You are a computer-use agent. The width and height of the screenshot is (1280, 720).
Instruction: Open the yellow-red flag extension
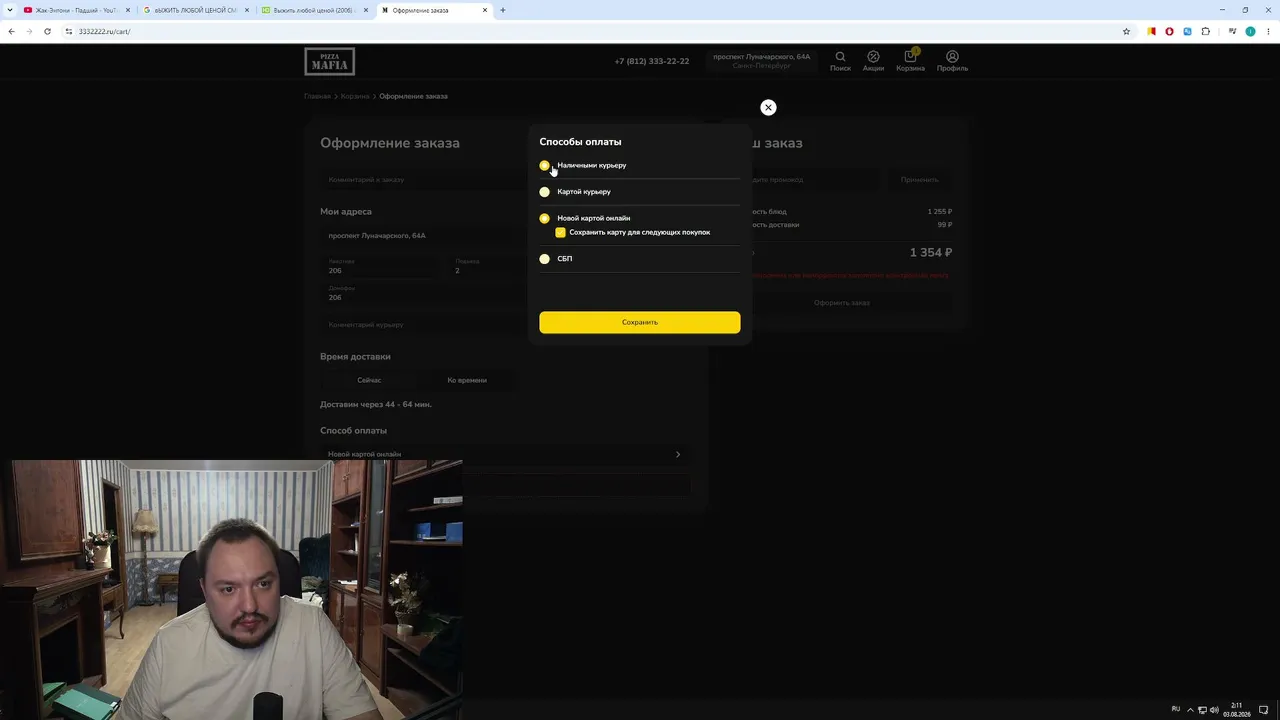pos(1151,31)
